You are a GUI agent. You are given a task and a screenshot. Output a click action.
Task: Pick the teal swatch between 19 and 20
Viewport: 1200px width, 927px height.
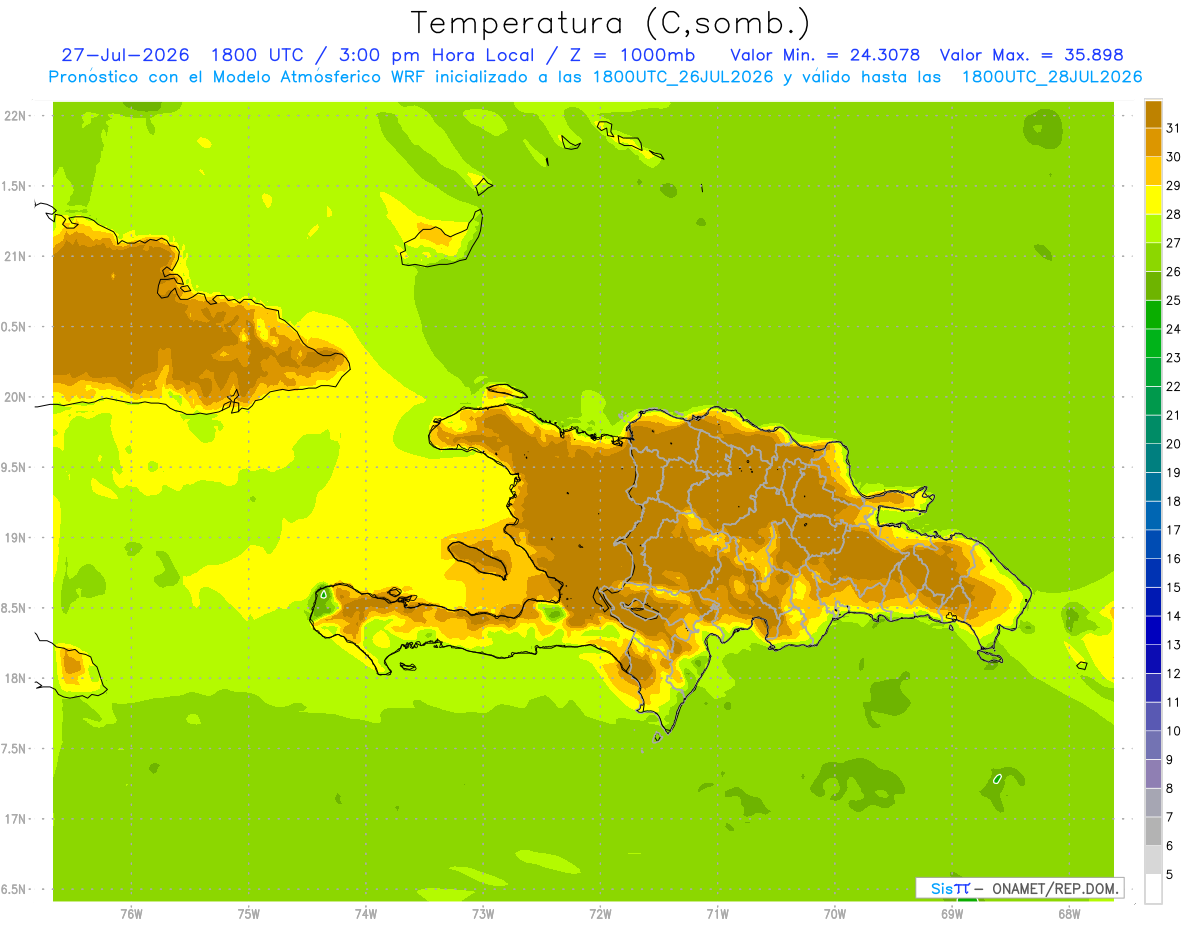[1153, 458]
